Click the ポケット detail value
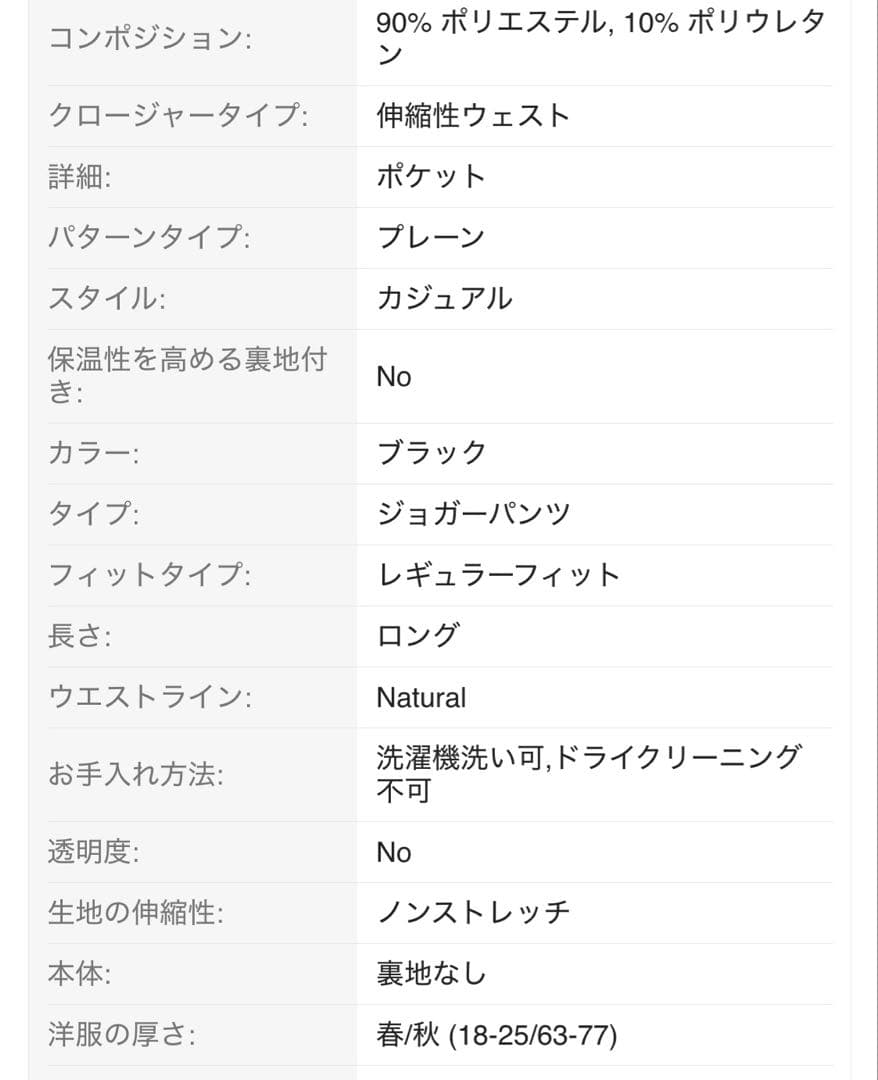 (x=431, y=177)
